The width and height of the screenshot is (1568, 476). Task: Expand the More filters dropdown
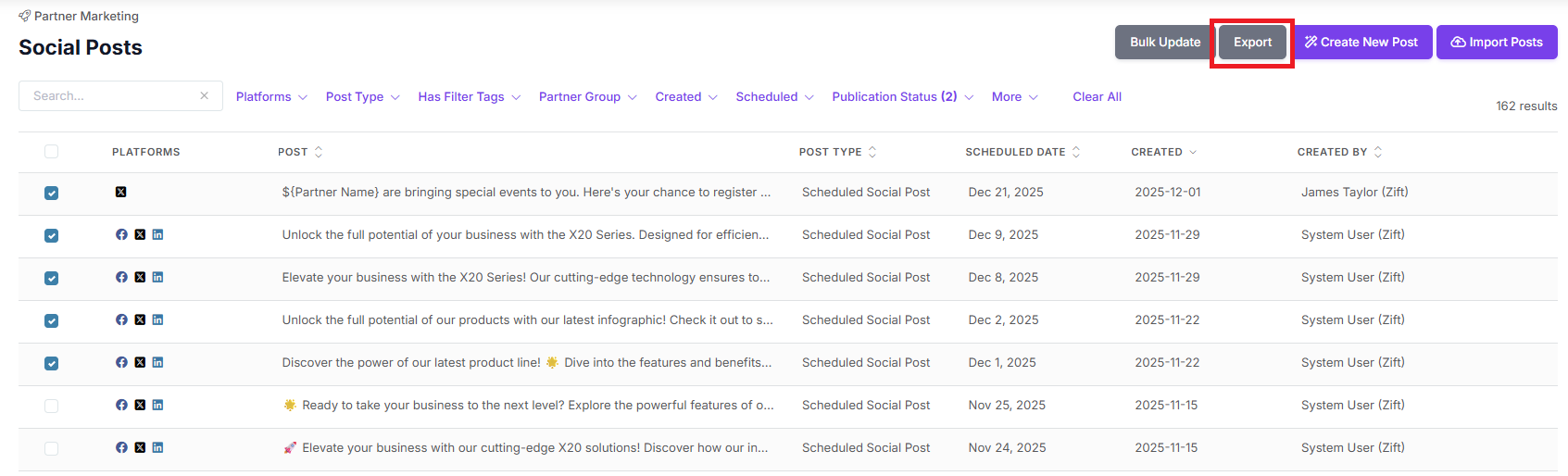(x=1015, y=96)
